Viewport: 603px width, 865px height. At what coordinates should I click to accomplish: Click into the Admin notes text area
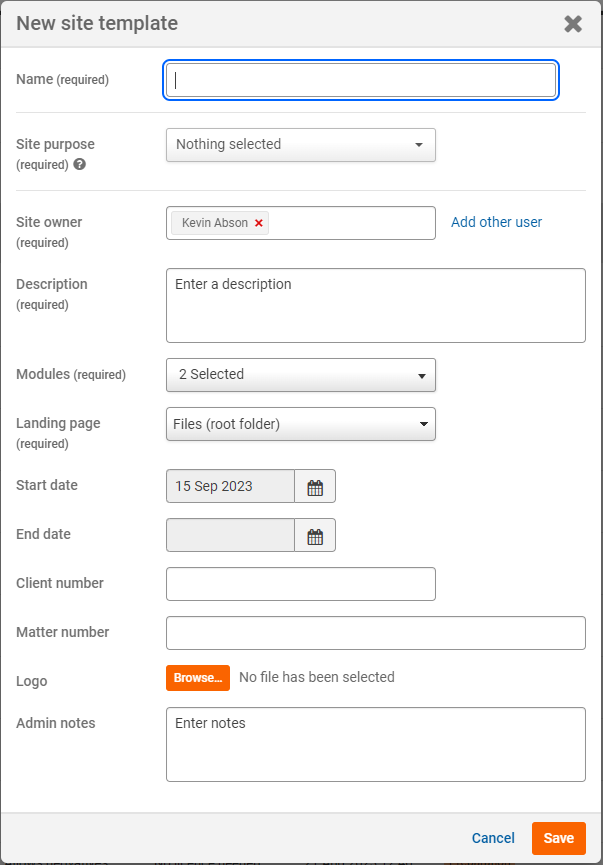point(376,745)
